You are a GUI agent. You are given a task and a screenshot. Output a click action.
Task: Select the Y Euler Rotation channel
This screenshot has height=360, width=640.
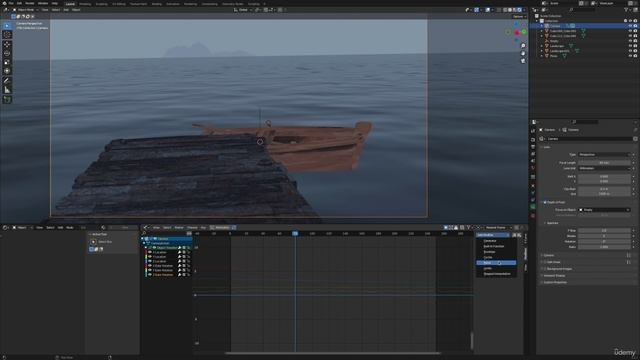click(x=163, y=270)
